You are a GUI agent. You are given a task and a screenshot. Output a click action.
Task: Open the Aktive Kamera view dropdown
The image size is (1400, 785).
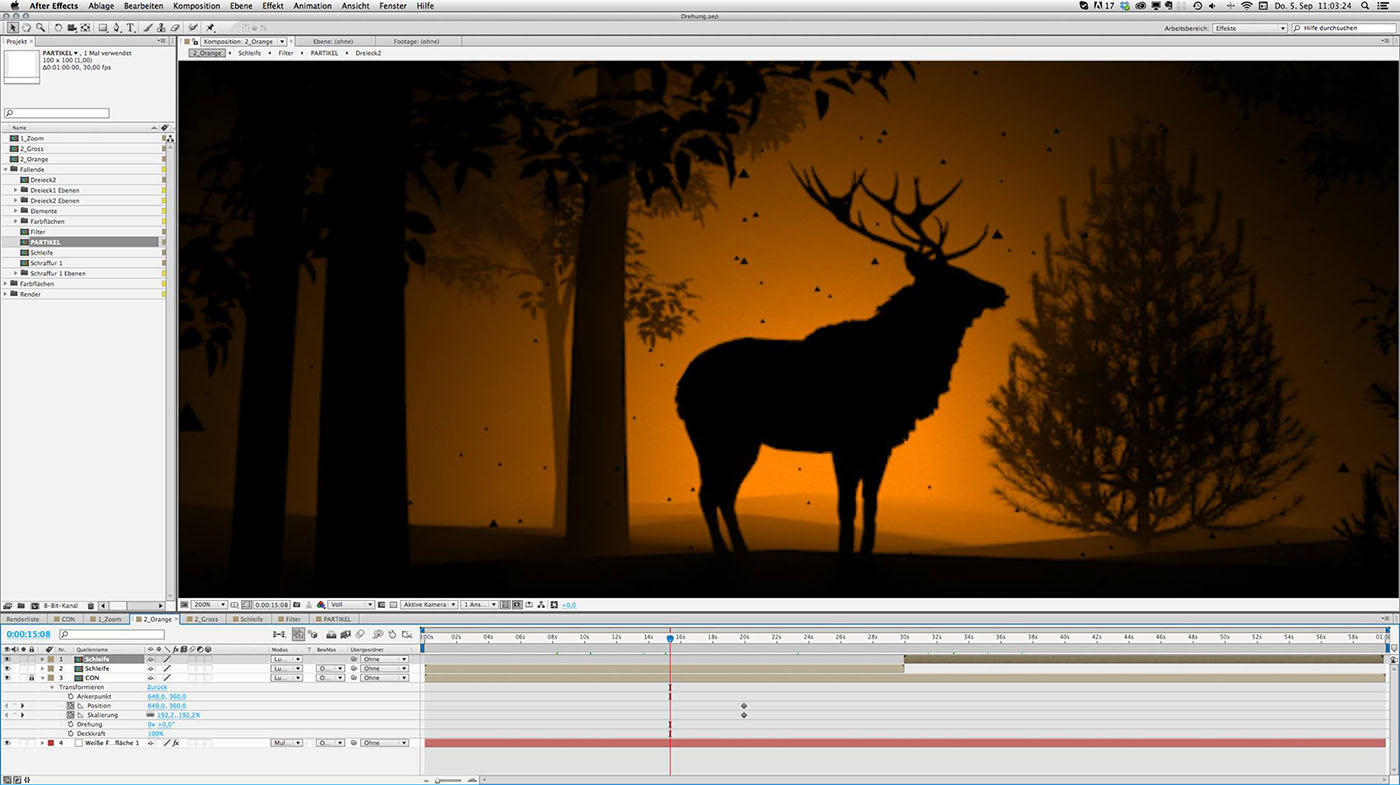coord(429,605)
